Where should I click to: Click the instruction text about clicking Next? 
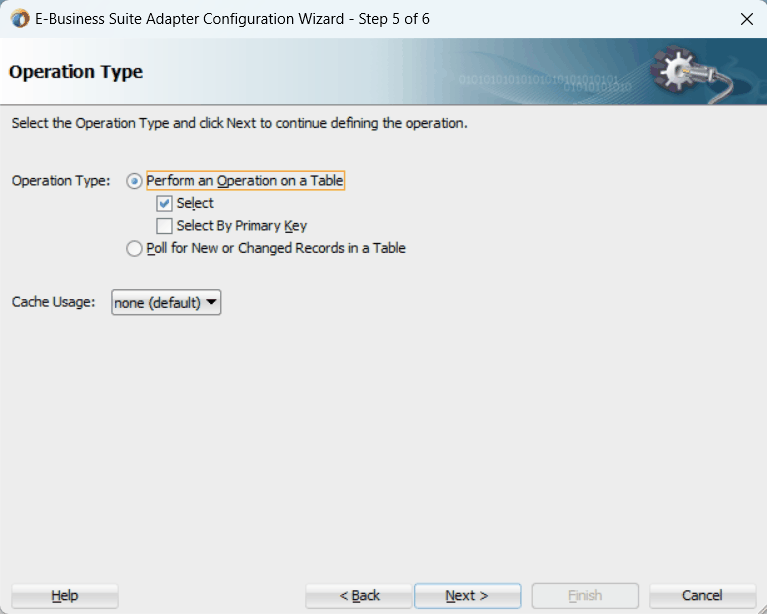click(240, 123)
